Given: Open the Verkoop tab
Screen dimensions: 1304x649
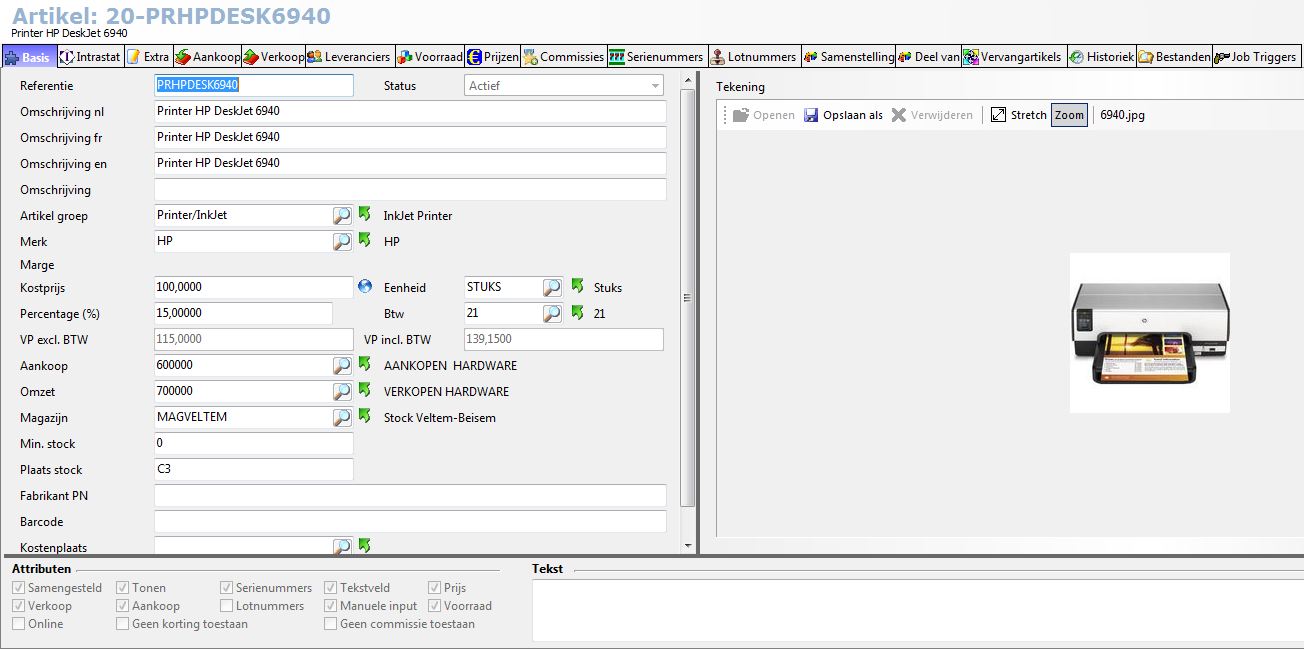Looking at the screenshot, I should (273, 57).
